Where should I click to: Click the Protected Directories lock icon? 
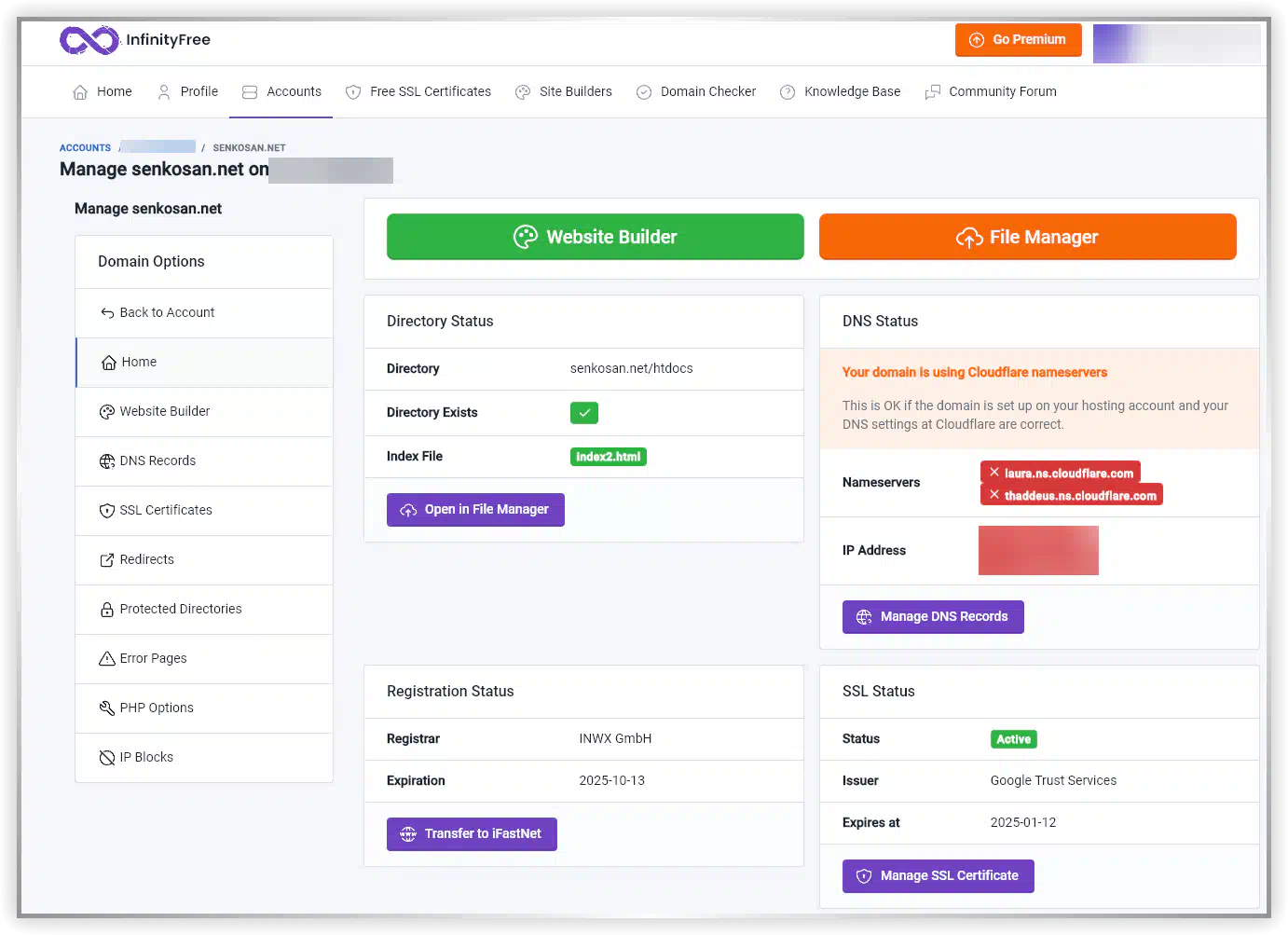[x=107, y=610]
